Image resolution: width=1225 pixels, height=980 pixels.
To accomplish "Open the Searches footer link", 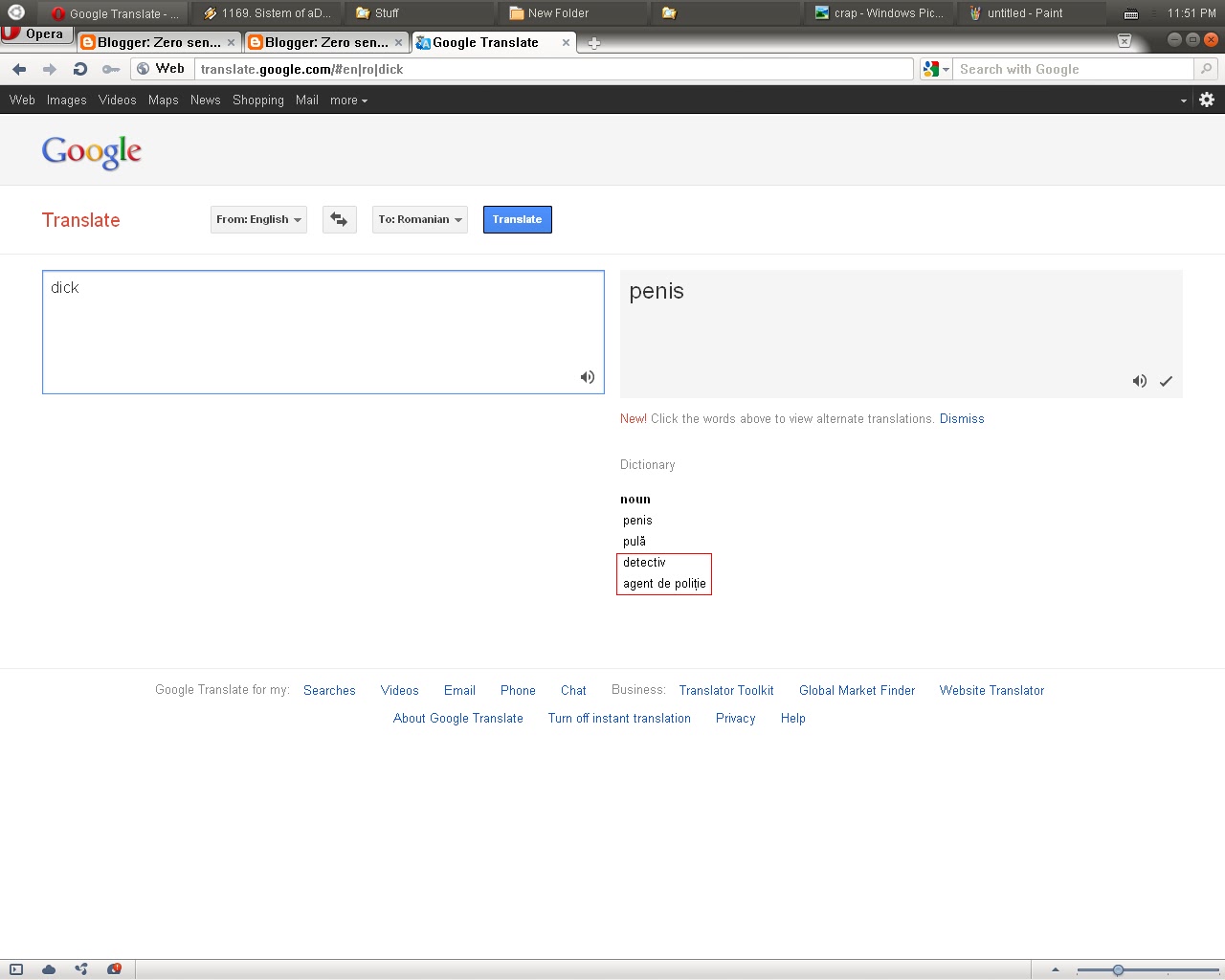I will (329, 690).
